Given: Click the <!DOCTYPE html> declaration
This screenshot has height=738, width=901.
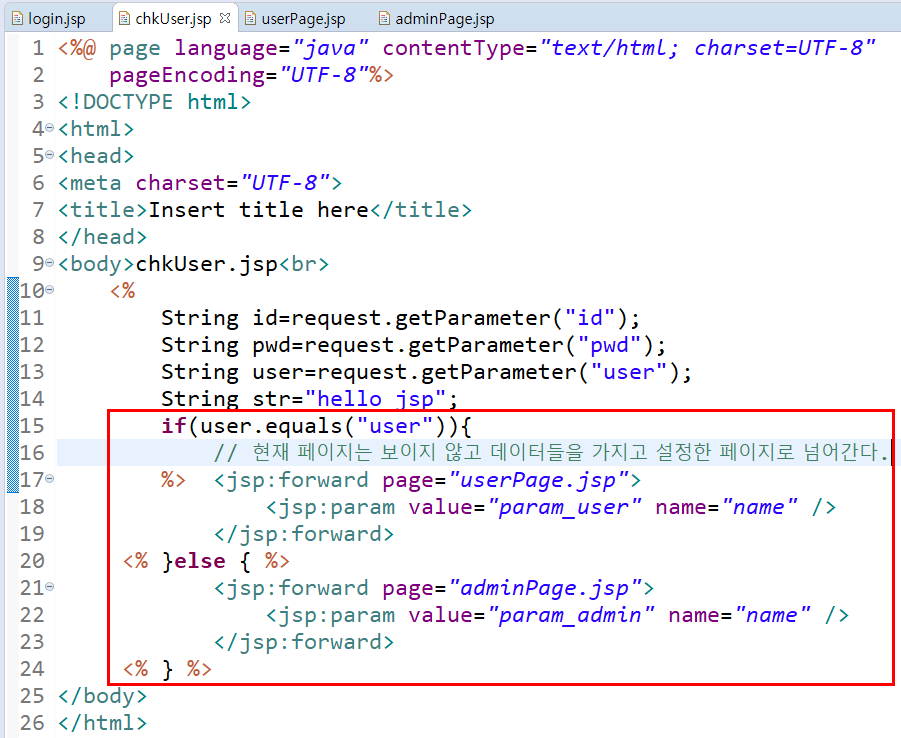Looking at the screenshot, I should pyautogui.click(x=154, y=102).
